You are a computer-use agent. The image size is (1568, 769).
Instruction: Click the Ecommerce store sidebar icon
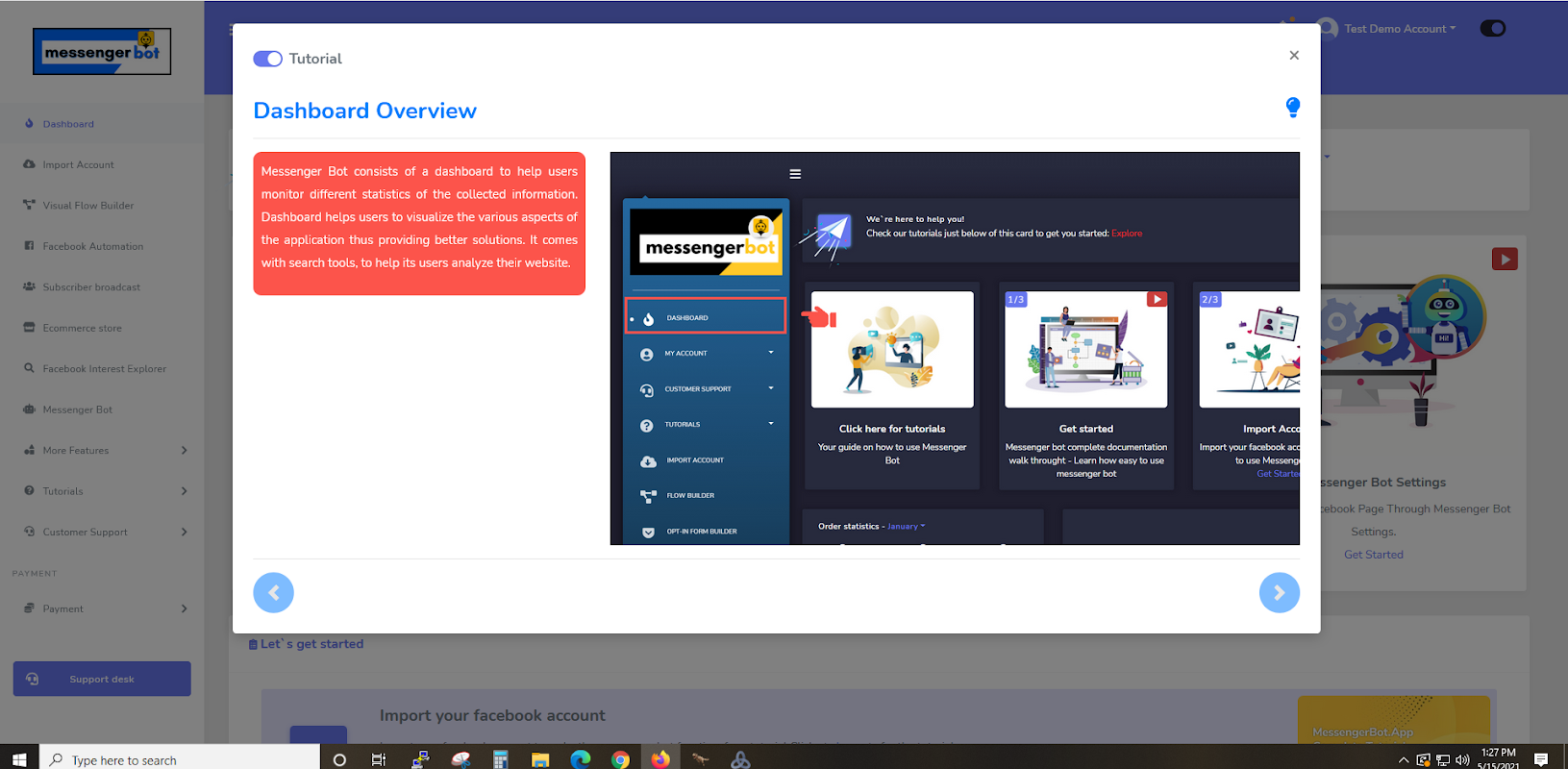(29, 328)
